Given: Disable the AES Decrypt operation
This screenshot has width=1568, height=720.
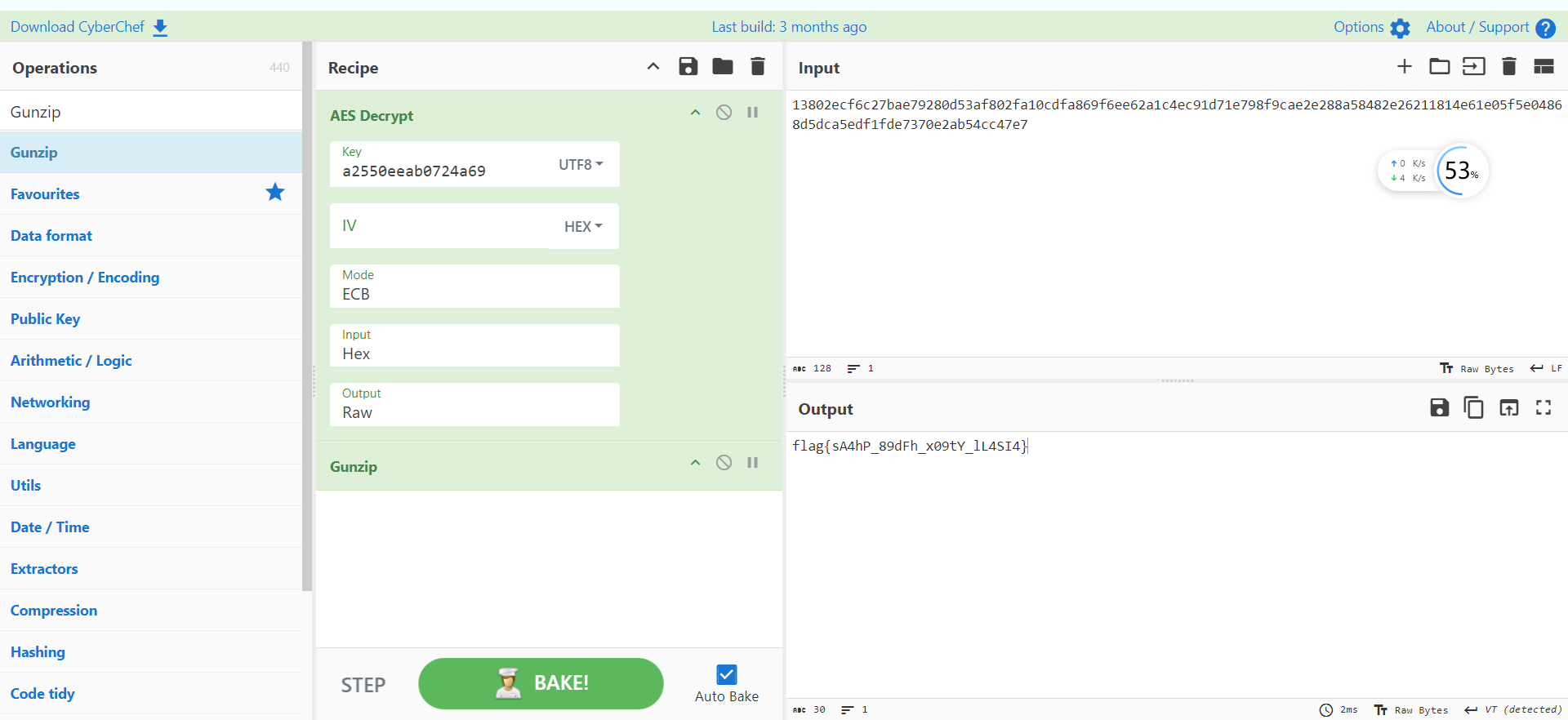Looking at the screenshot, I should (724, 113).
